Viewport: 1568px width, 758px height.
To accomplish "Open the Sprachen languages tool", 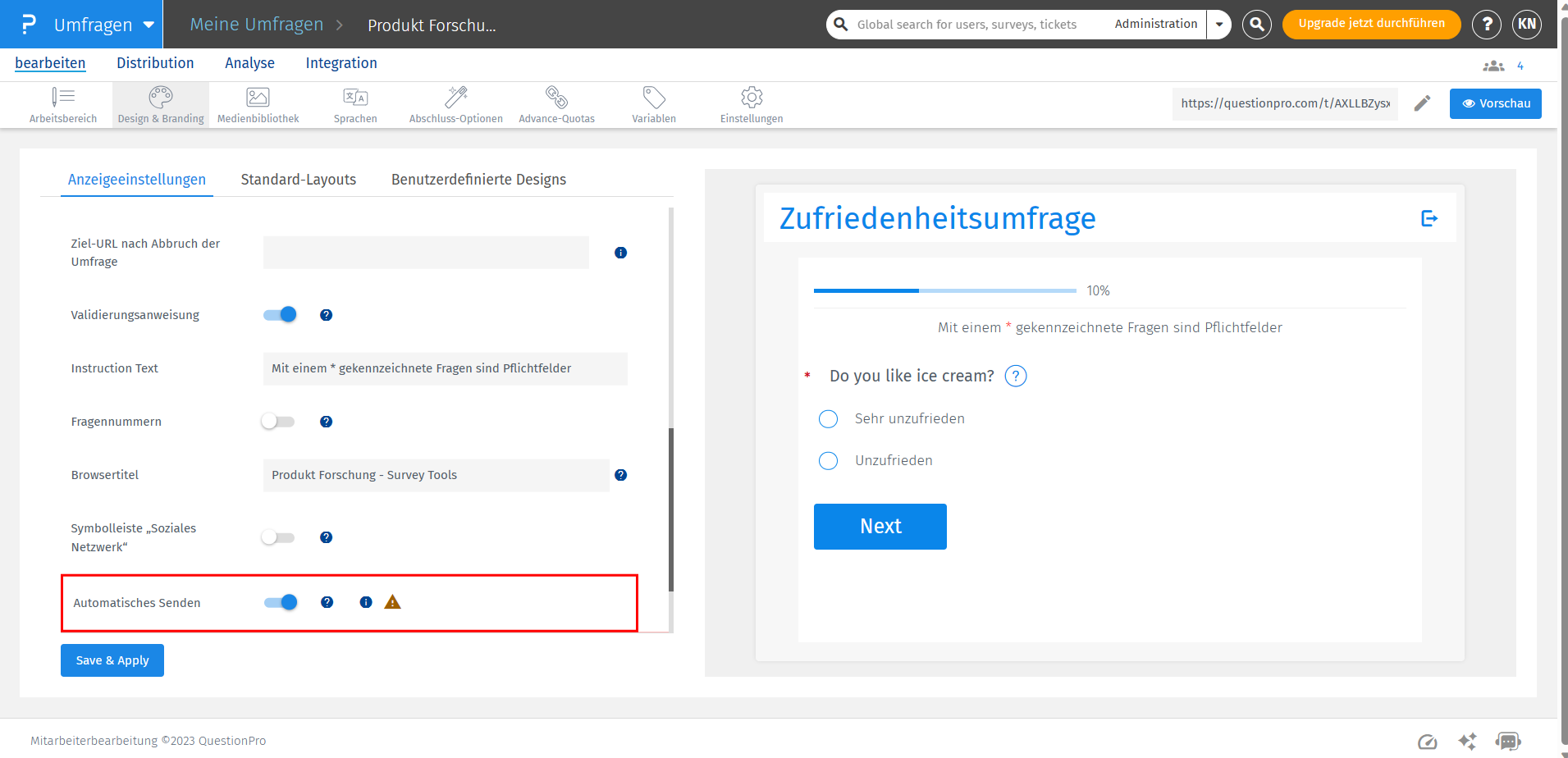I will (355, 105).
